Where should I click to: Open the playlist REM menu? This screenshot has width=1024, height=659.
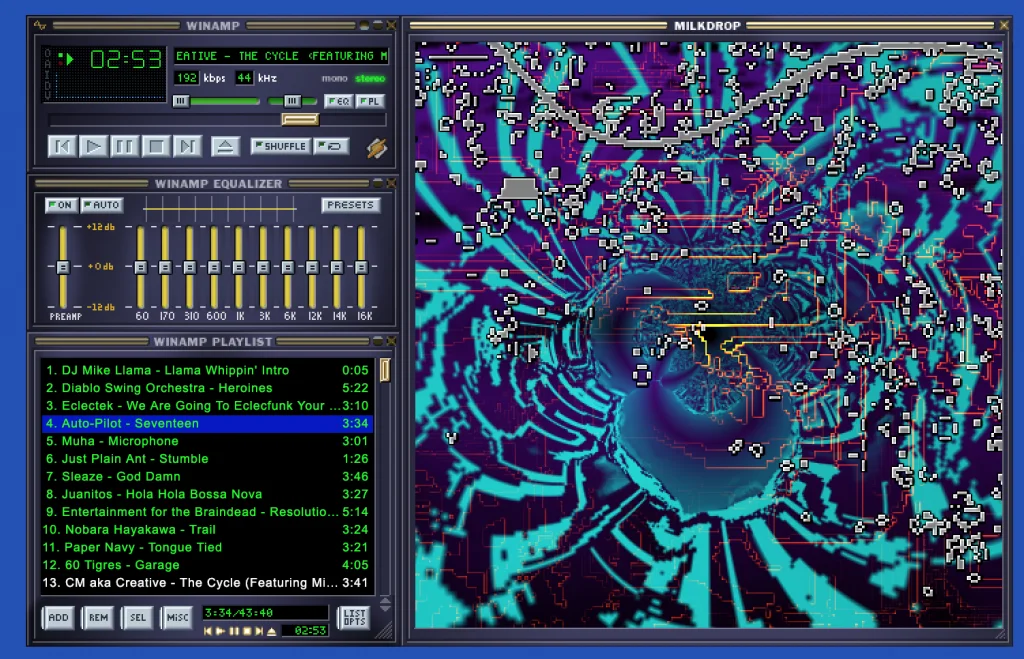click(99, 617)
